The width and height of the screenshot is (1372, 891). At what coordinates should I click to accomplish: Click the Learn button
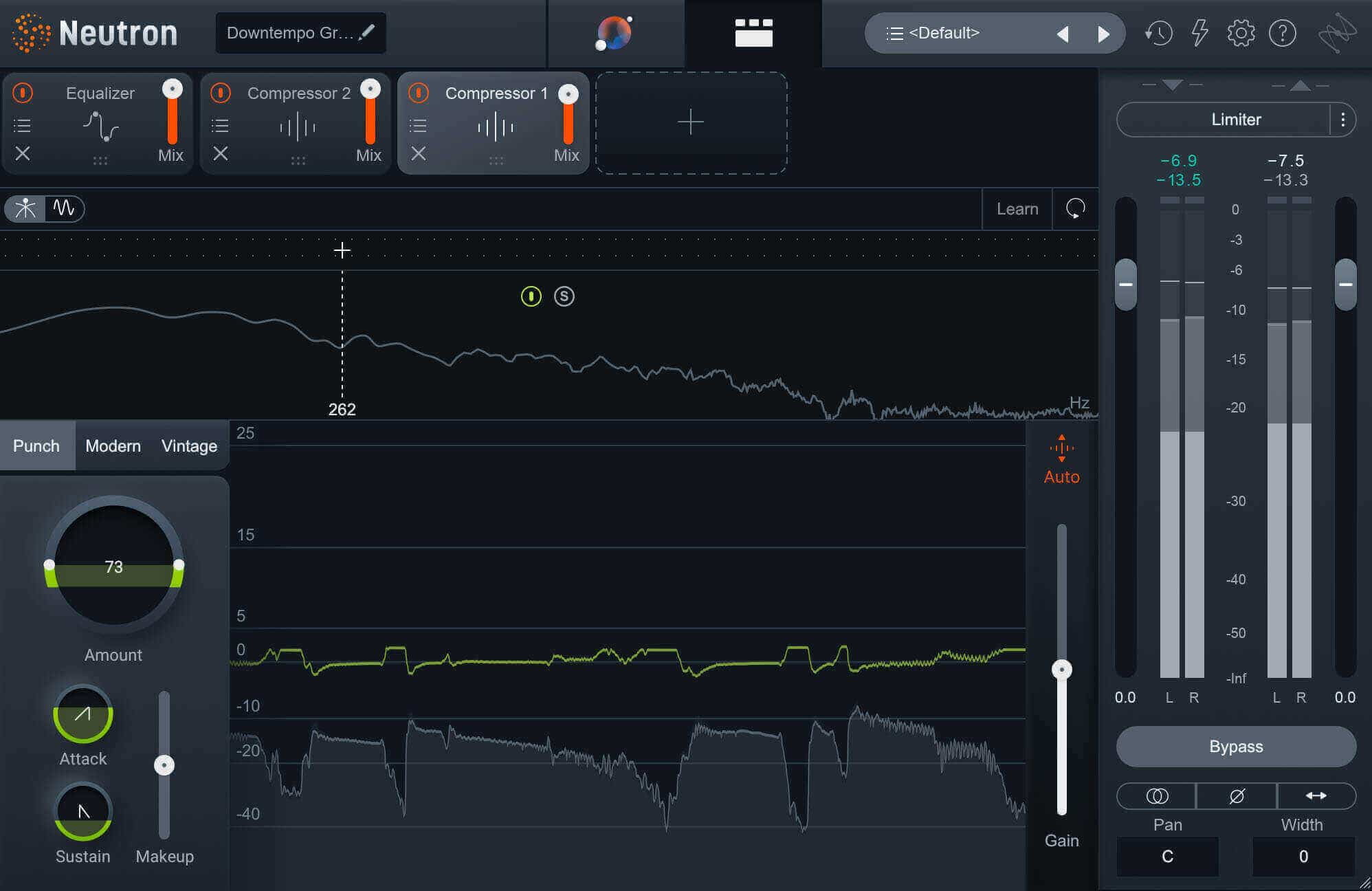(x=1017, y=209)
